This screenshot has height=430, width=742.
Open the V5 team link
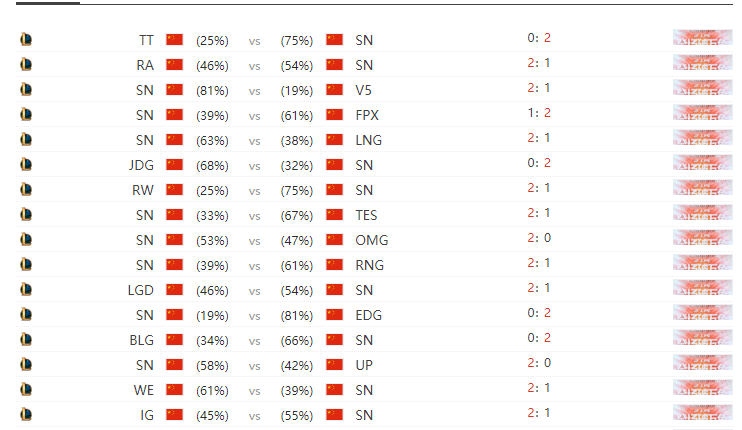[363, 90]
